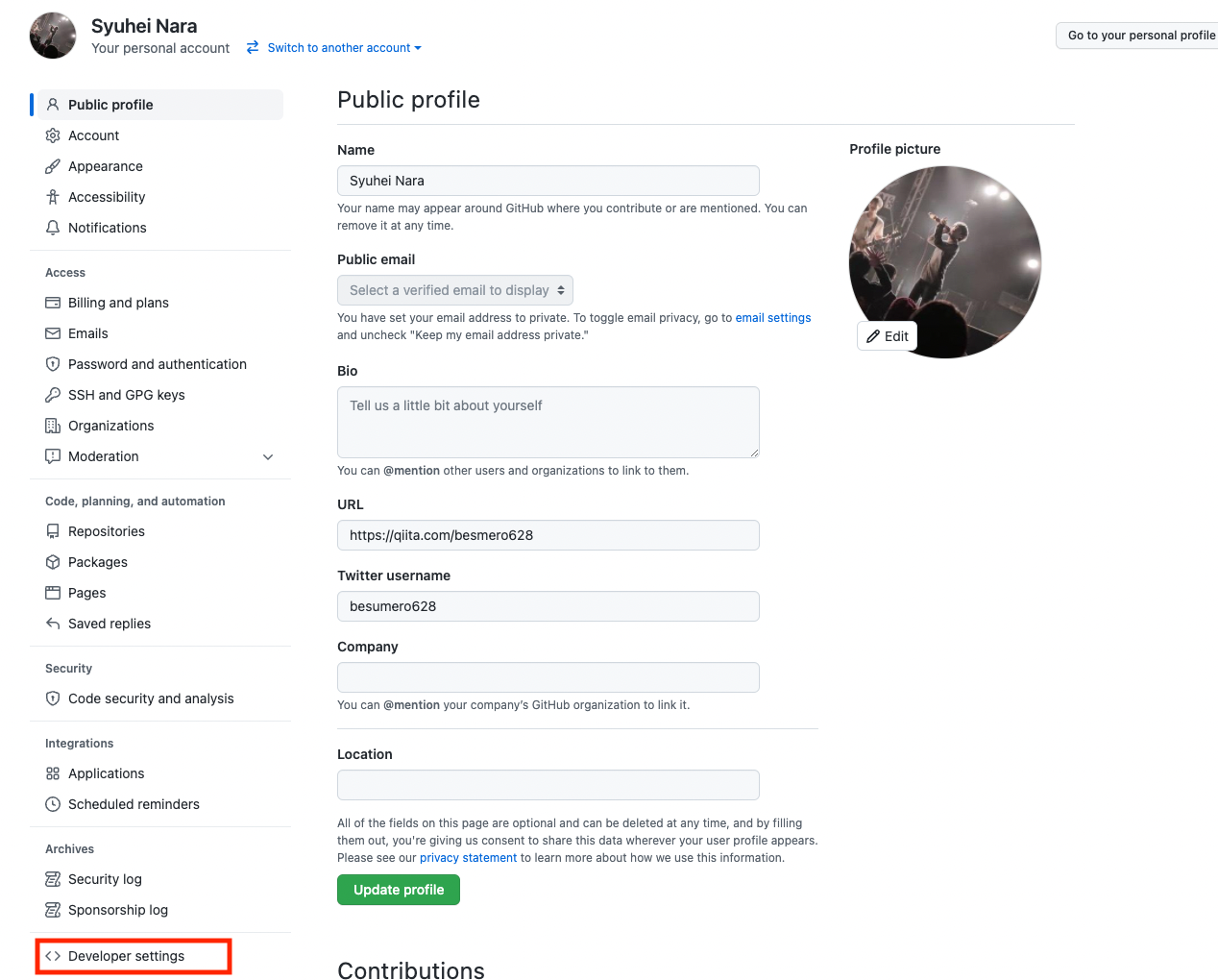Open the verified email dropdown
The height and width of the screenshot is (980, 1218).
tap(454, 289)
